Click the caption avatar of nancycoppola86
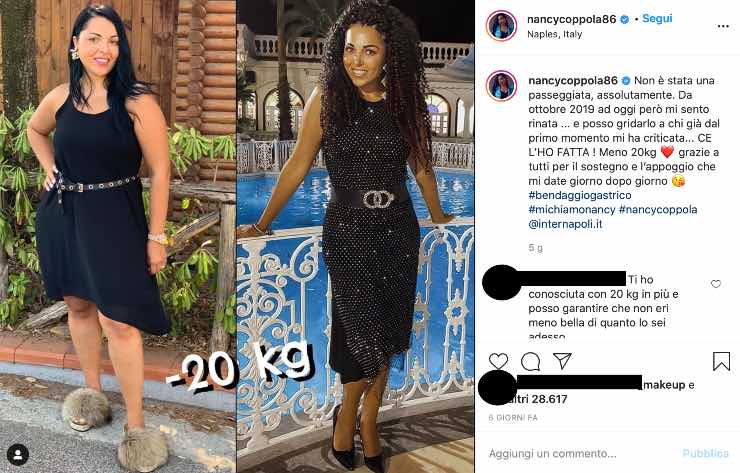 tap(501, 86)
